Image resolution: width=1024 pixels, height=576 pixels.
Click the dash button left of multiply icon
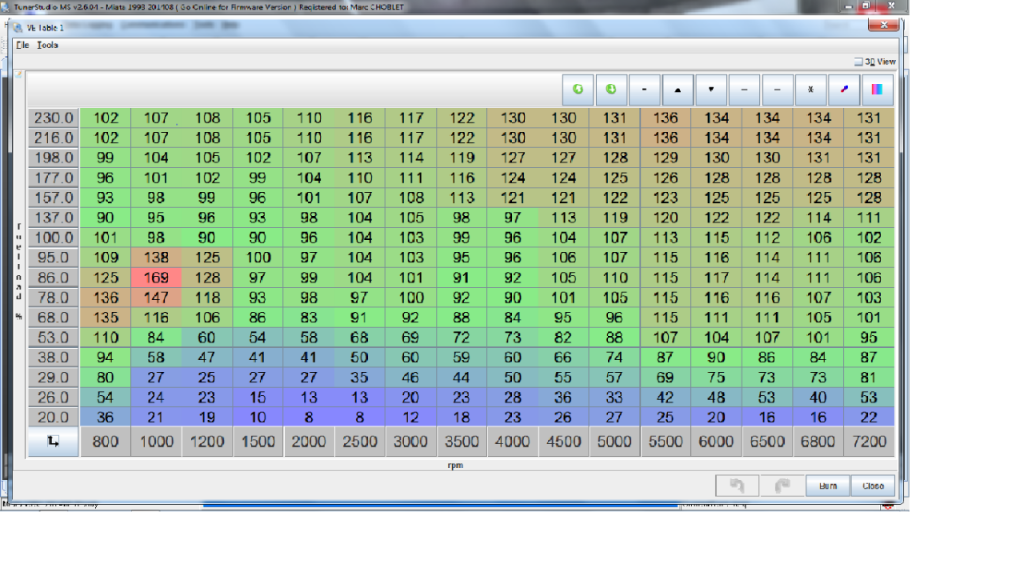click(x=778, y=89)
